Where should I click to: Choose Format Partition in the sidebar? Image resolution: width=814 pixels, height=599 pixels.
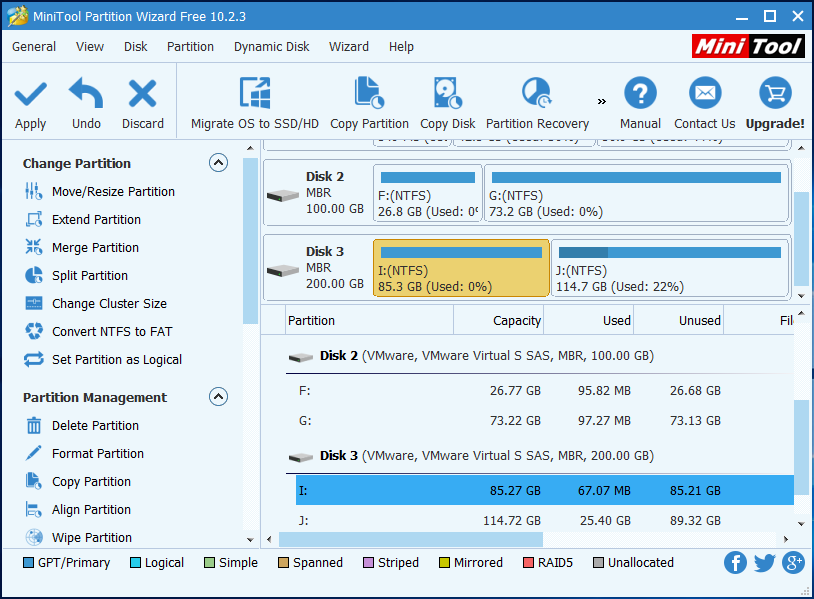85,454
